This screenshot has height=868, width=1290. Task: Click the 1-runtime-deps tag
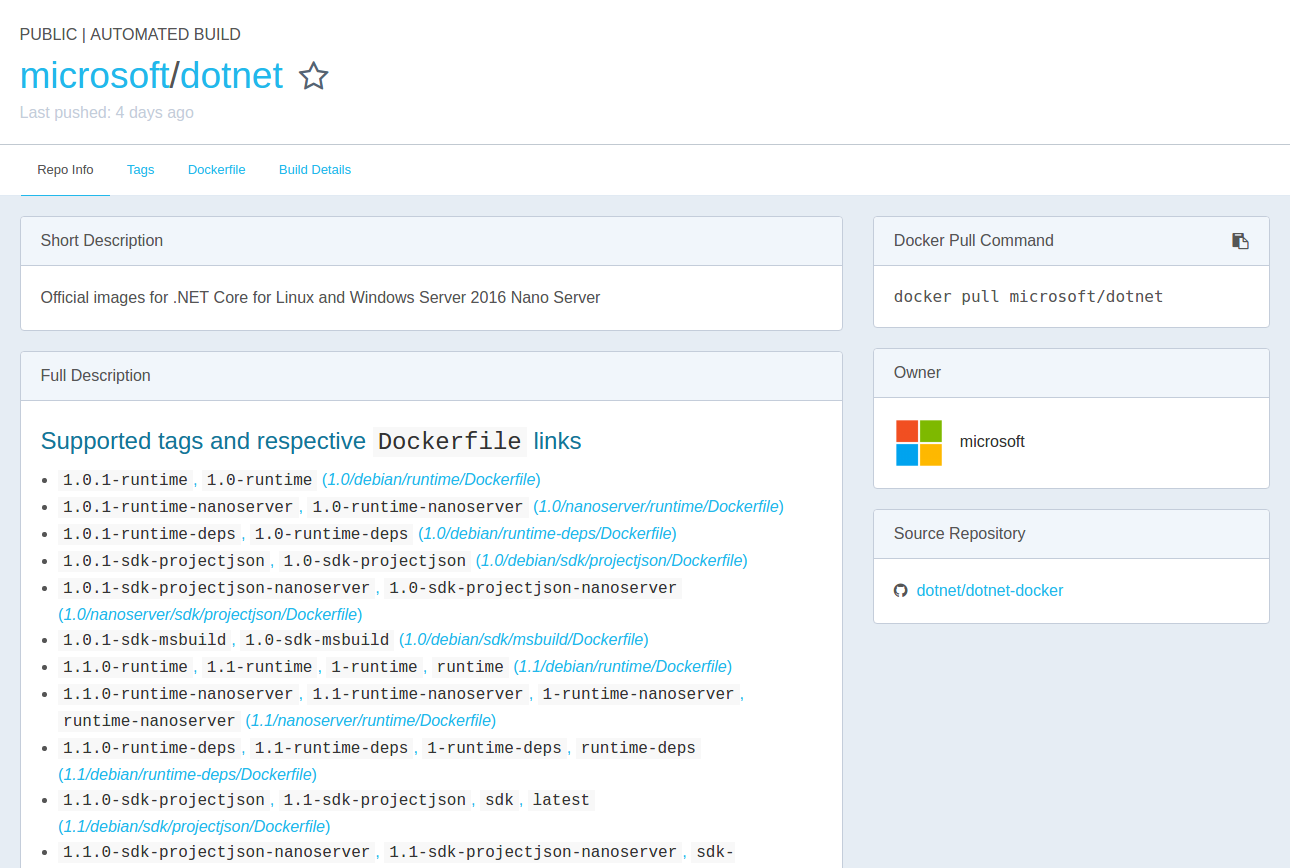tap(494, 747)
